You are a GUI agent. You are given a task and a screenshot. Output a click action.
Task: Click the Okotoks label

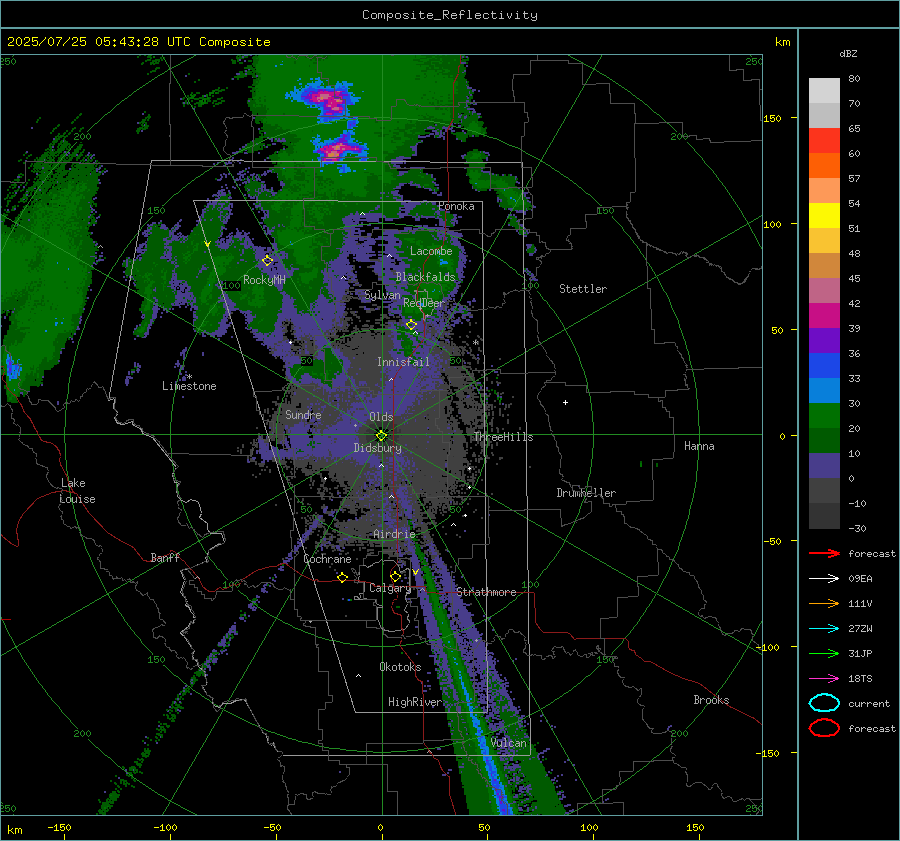[400, 667]
